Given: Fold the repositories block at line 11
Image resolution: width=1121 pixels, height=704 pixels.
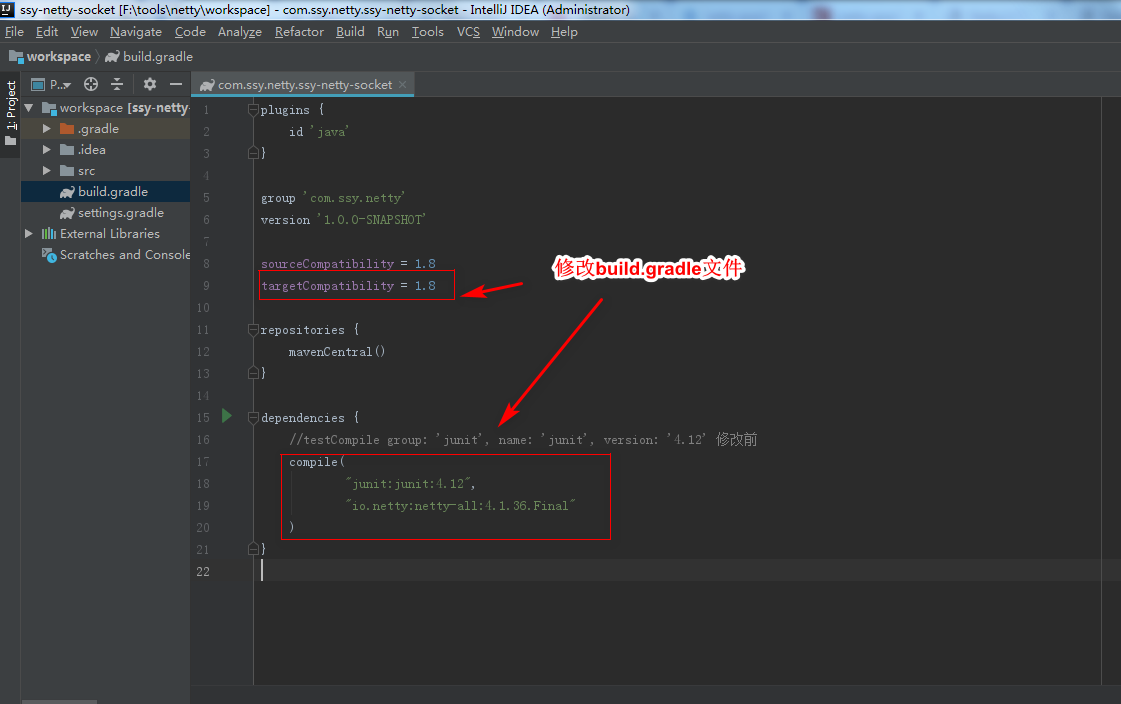Looking at the screenshot, I should (253, 329).
